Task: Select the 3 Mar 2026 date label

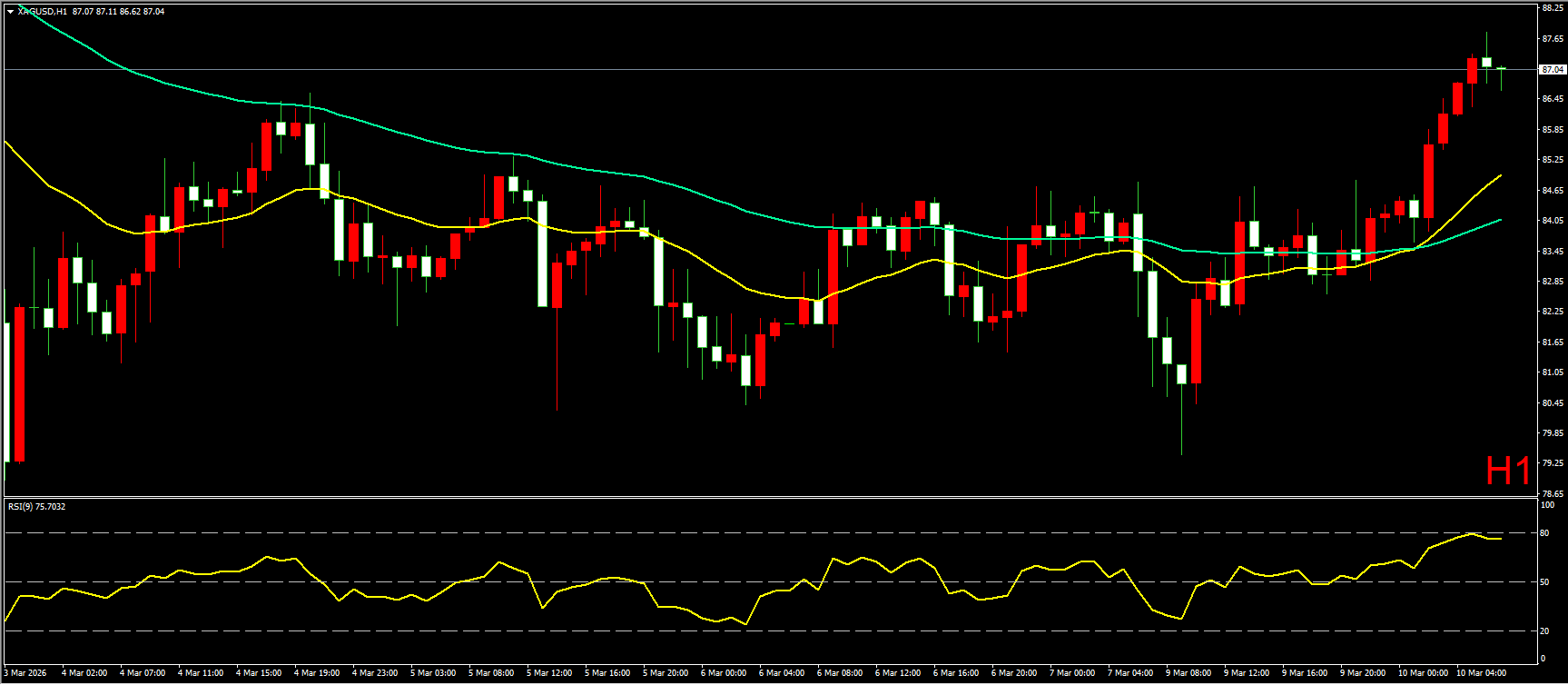Action: click(x=25, y=673)
